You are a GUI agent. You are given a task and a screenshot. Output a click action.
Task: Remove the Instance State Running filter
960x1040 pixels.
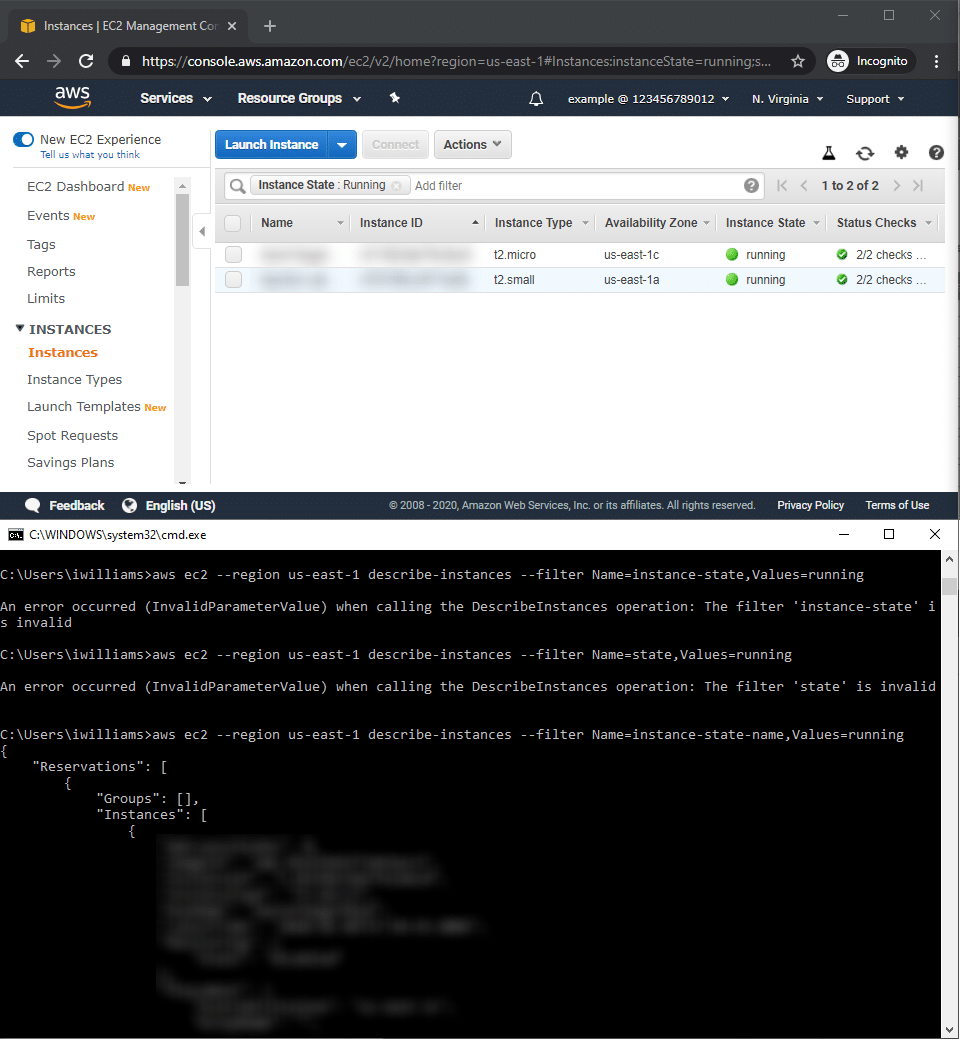(x=397, y=186)
